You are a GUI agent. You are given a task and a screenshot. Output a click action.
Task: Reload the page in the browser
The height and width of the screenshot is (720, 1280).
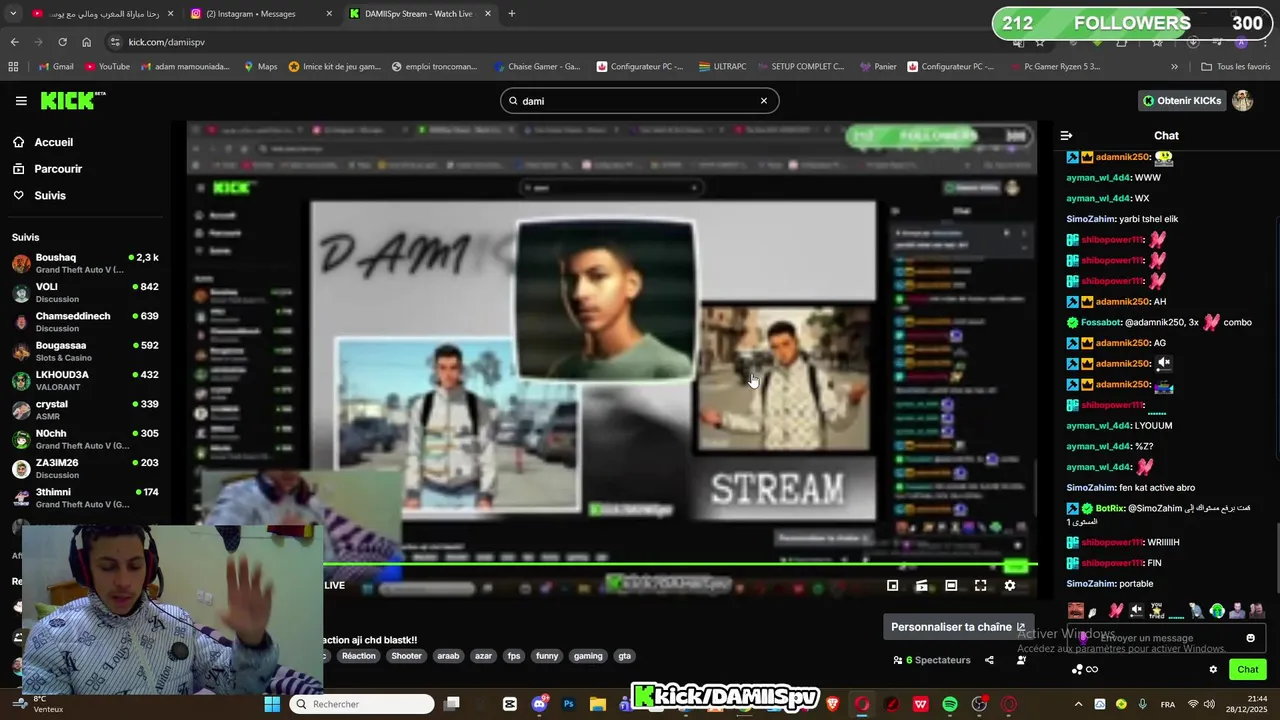point(62,42)
